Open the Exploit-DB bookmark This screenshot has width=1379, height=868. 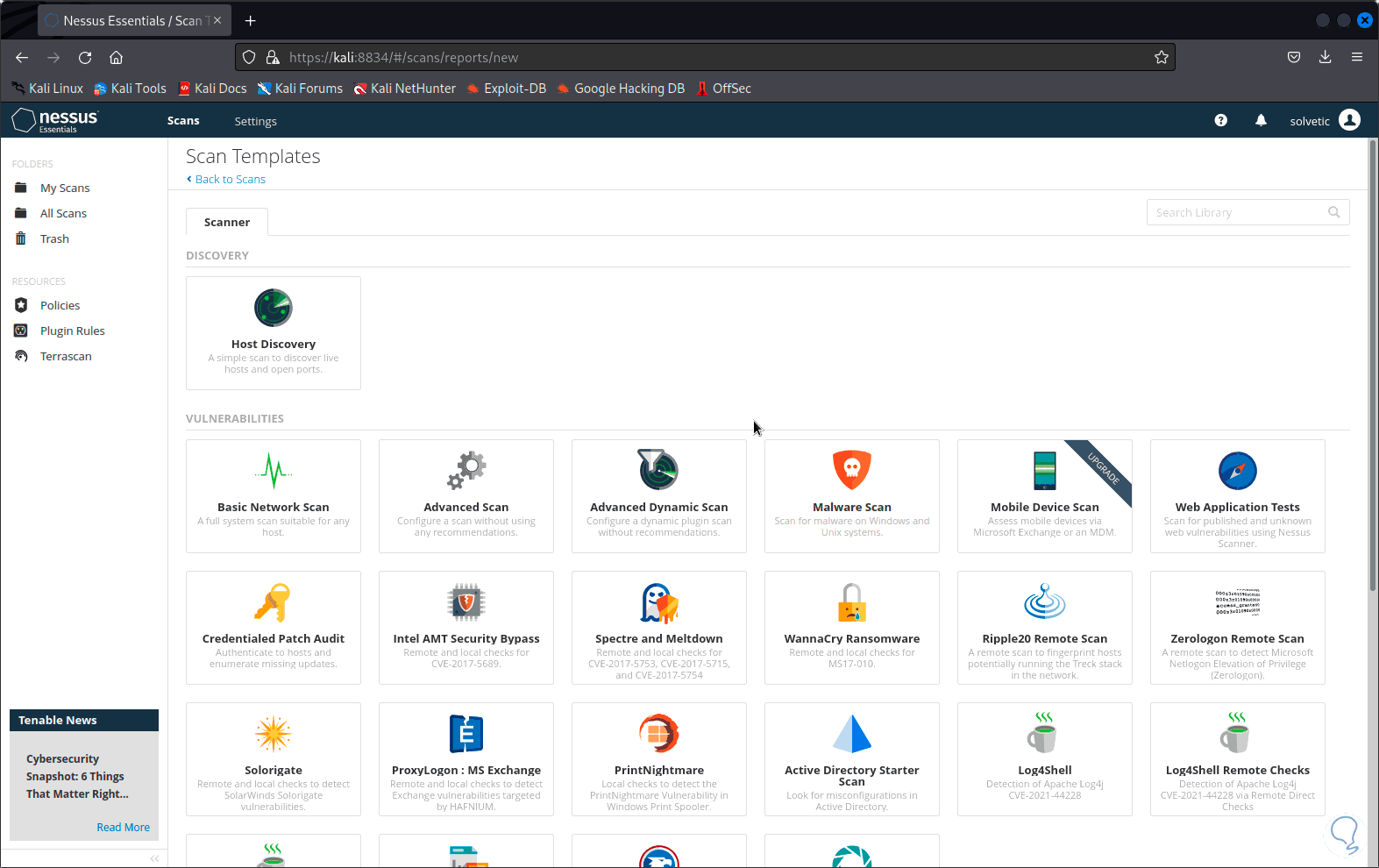coord(507,89)
